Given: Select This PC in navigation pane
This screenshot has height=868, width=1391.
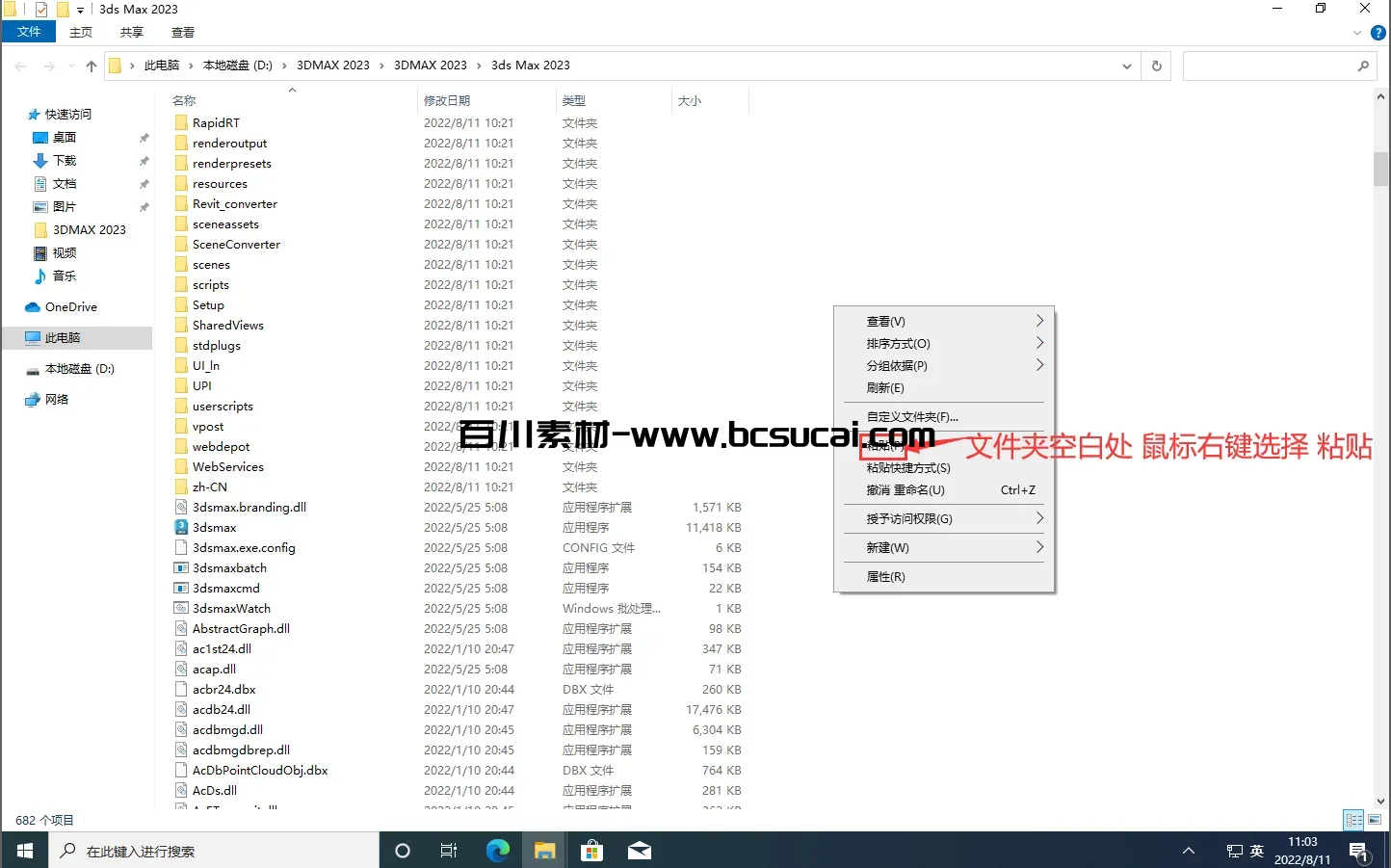Looking at the screenshot, I should pos(76,338).
